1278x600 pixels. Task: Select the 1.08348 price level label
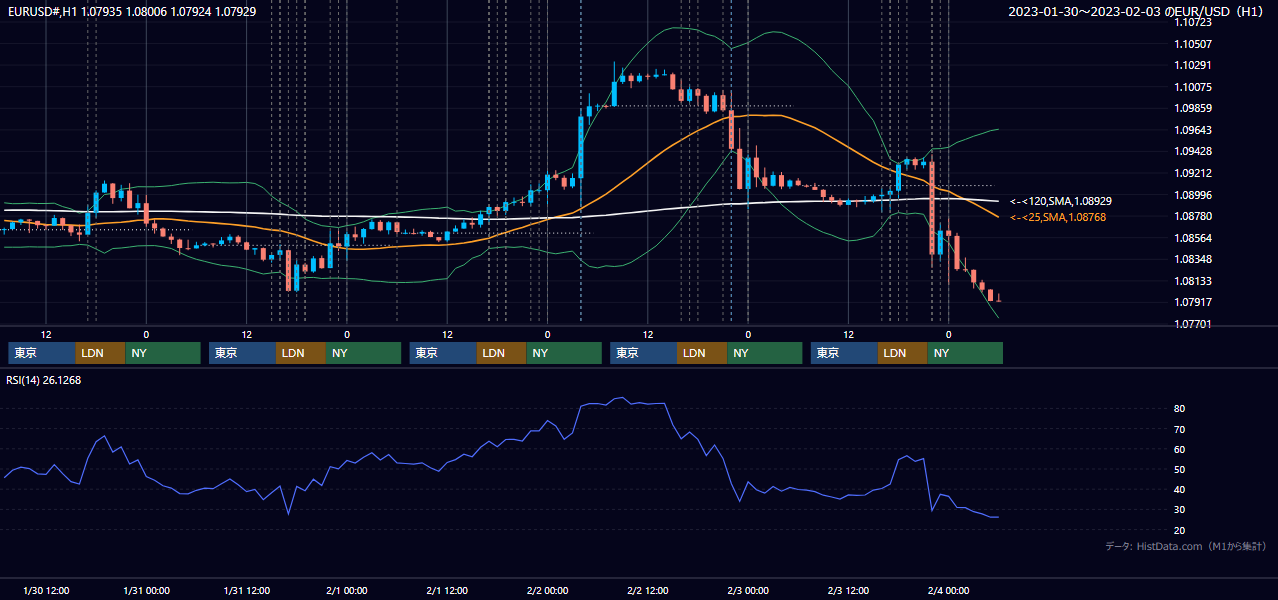(1193, 260)
